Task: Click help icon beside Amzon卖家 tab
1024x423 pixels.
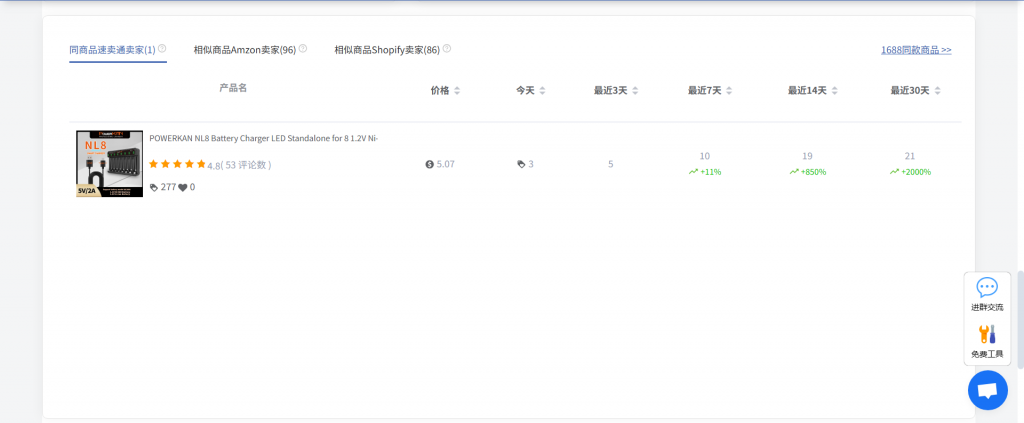Action: tap(303, 48)
